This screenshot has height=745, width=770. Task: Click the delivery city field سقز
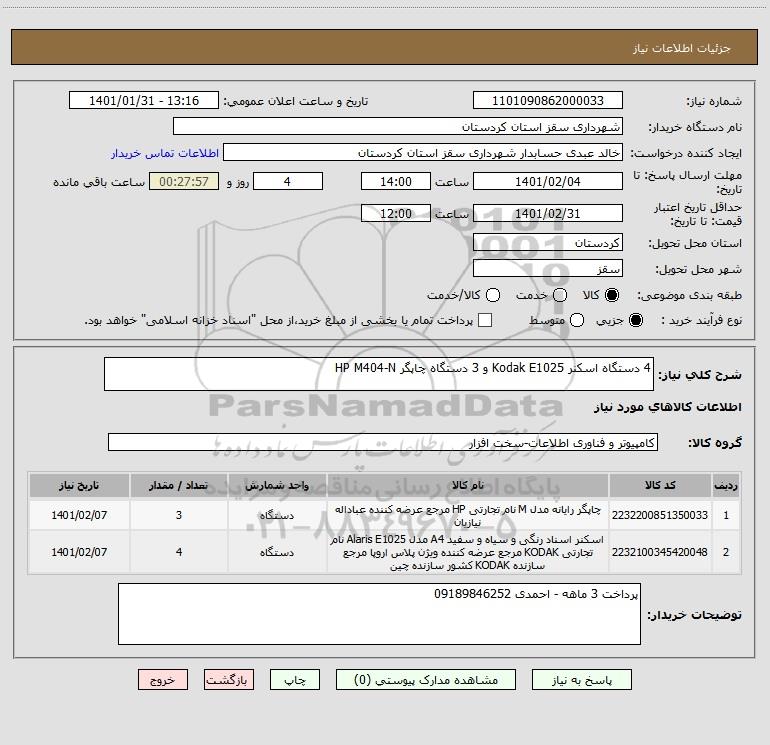548,269
